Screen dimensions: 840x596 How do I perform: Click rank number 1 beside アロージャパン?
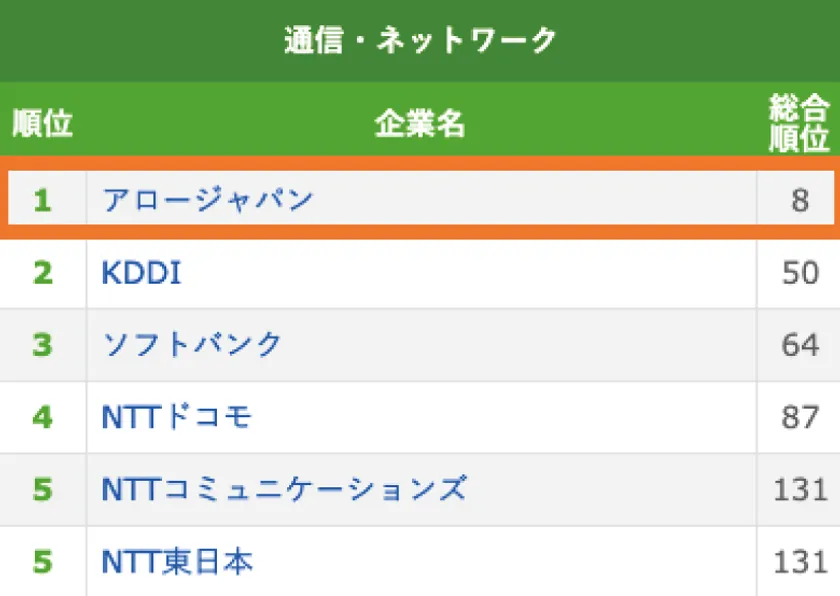[42, 200]
